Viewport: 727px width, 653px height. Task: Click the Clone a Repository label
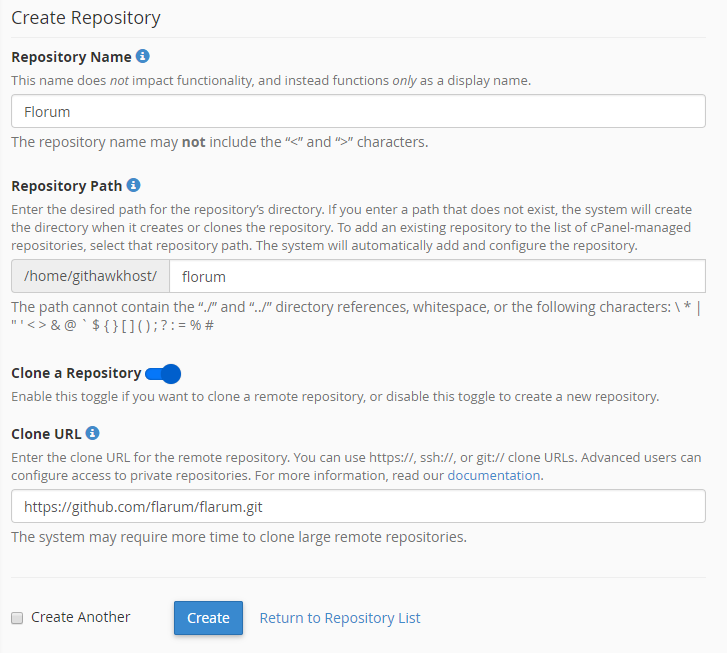pos(76,373)
